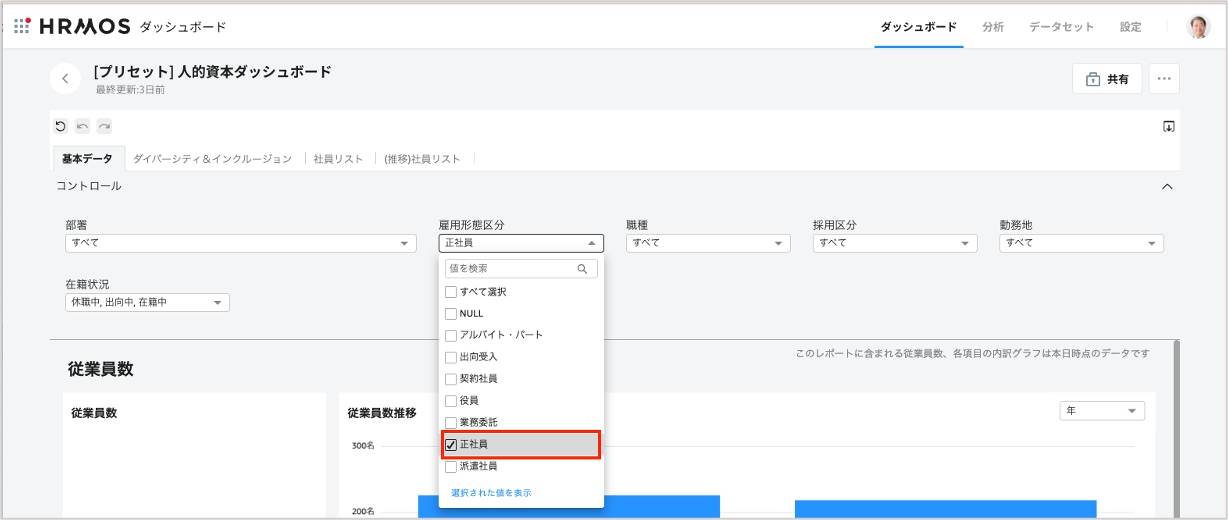Collapse the コントロール section chevron

click(x=1166, y=186)
